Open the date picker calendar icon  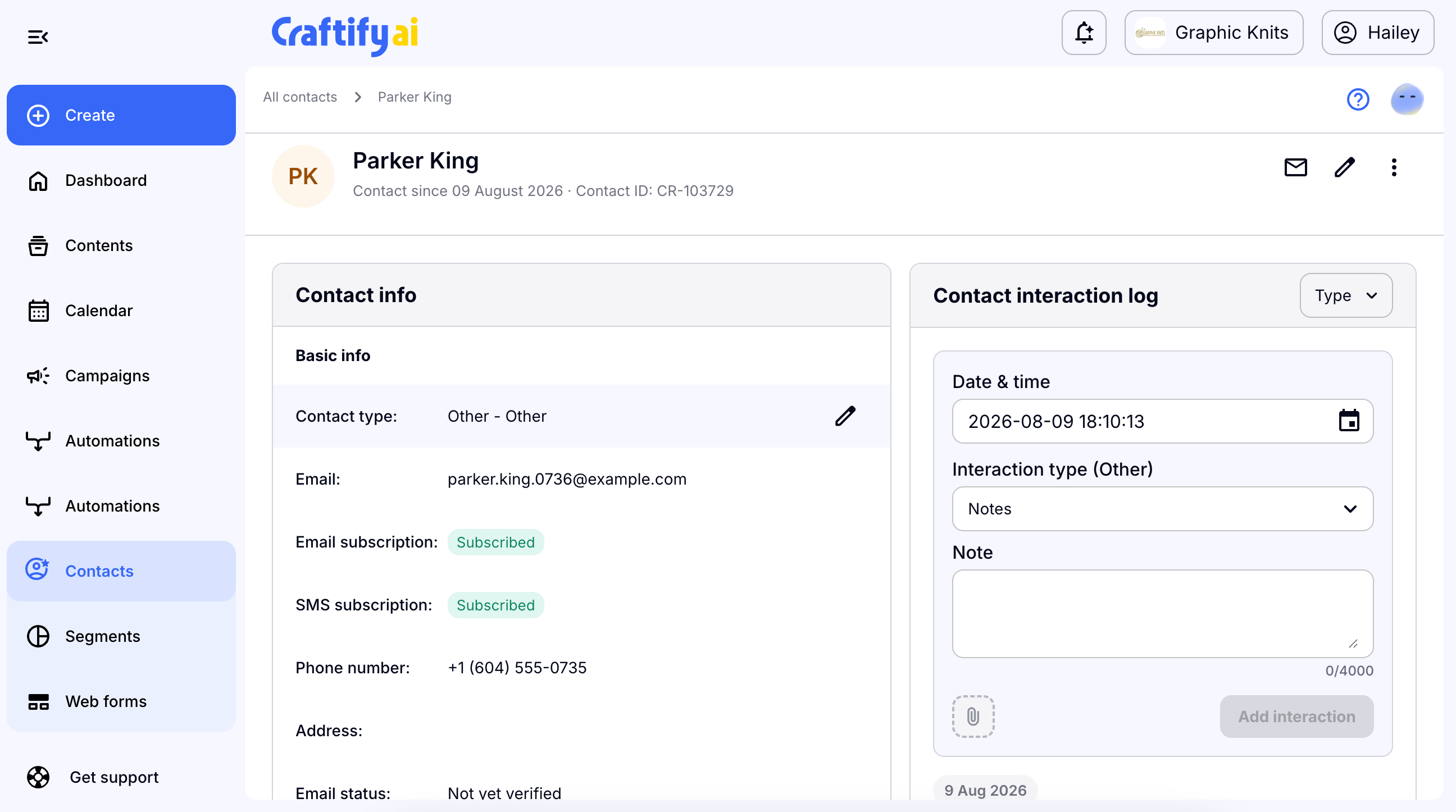tap(1349, 421)
